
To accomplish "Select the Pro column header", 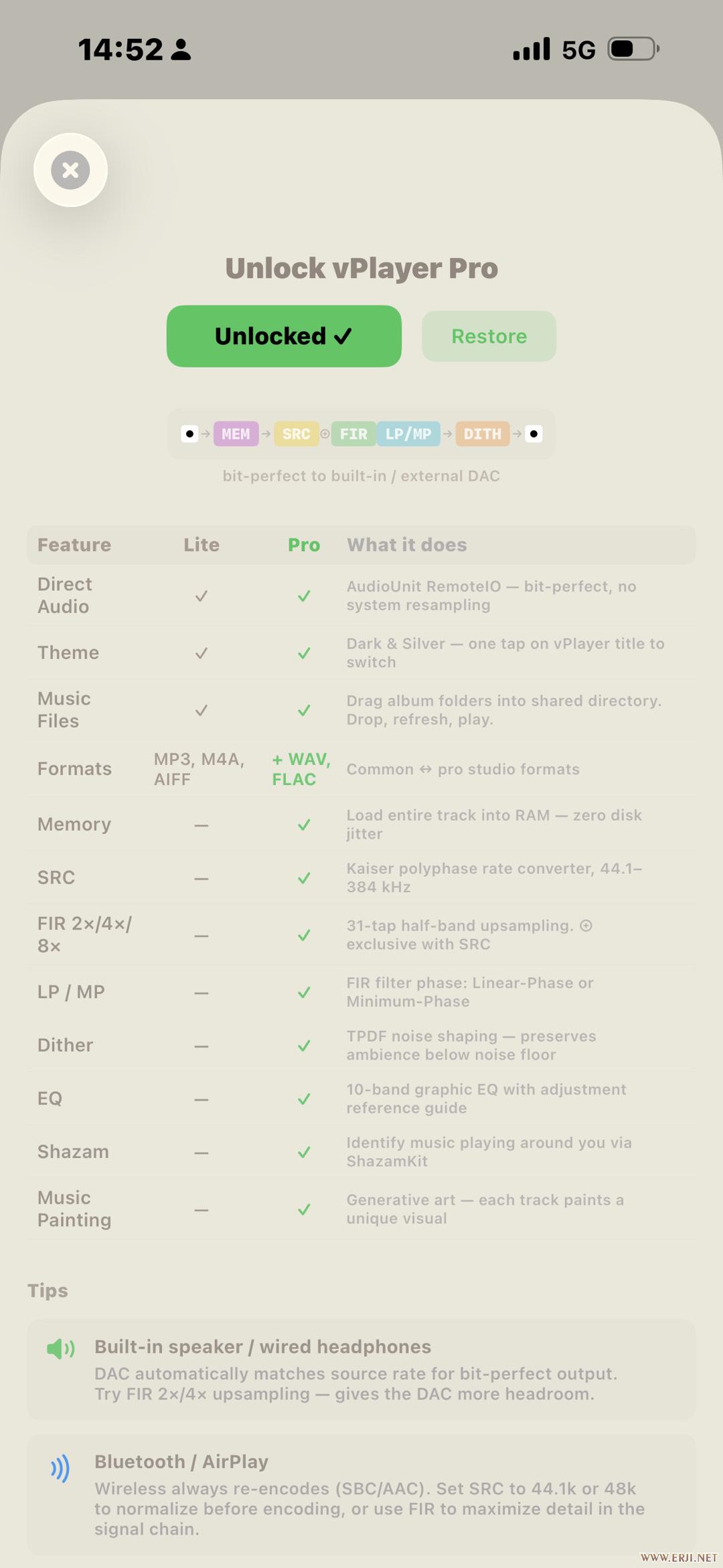I will (x=304, y=545).
